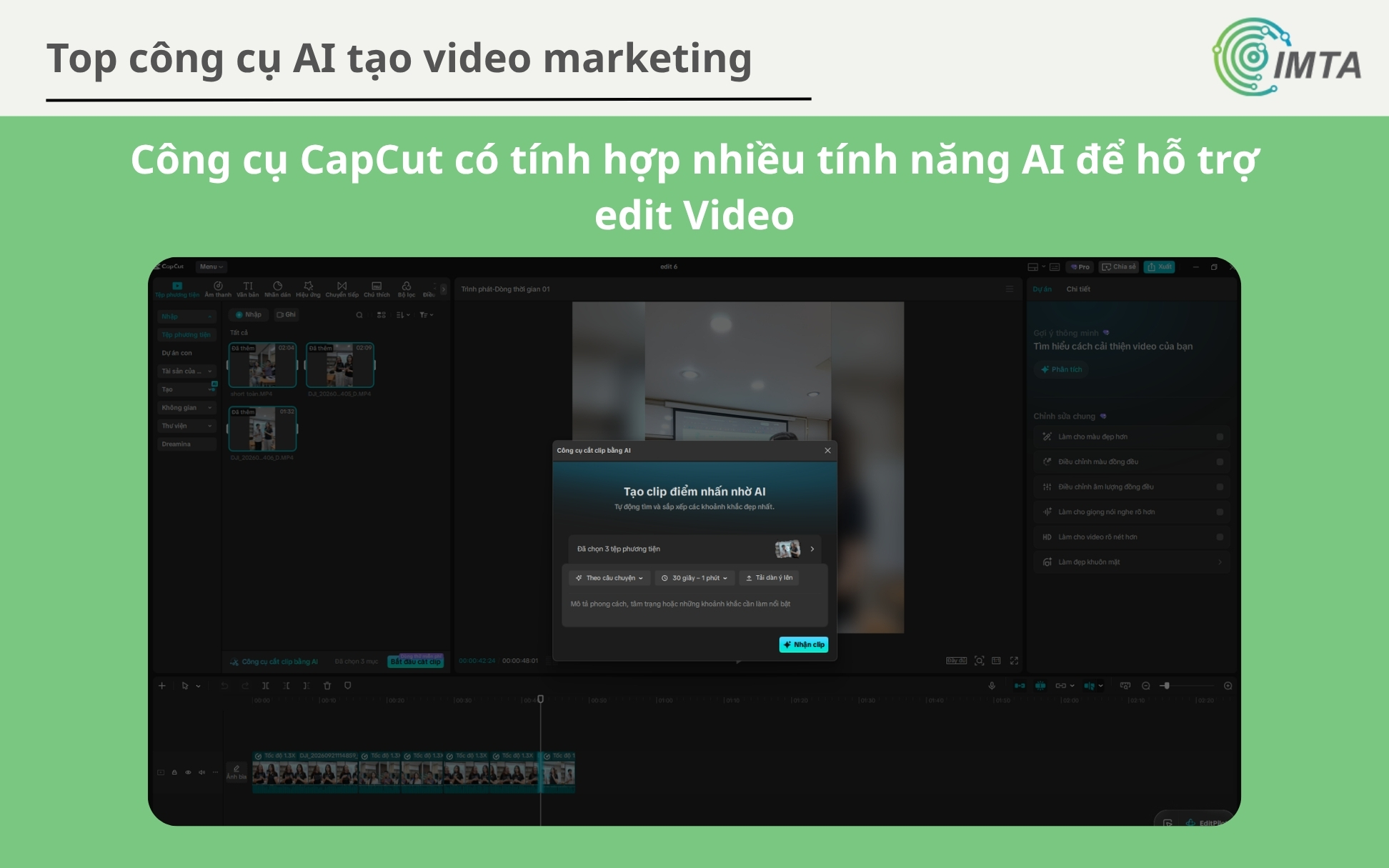Expand the Thư viện sidebar section
Viewport: 1389px width, 868px height.
click(186, 426)
